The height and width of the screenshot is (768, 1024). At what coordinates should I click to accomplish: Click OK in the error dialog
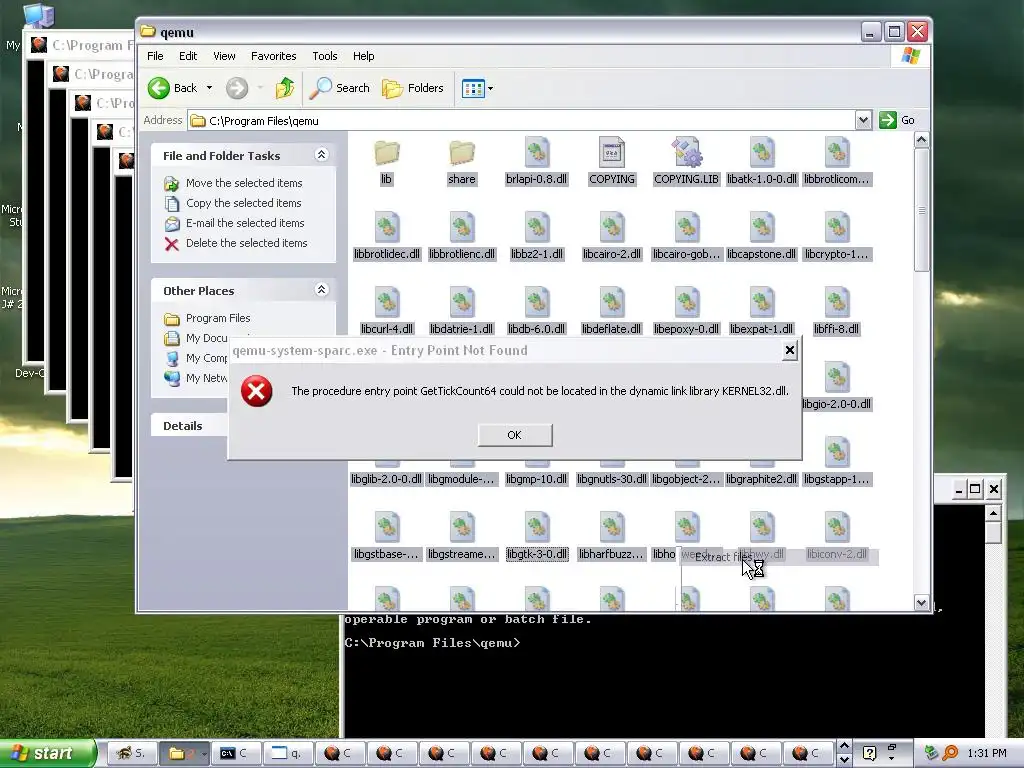(515, 435)
